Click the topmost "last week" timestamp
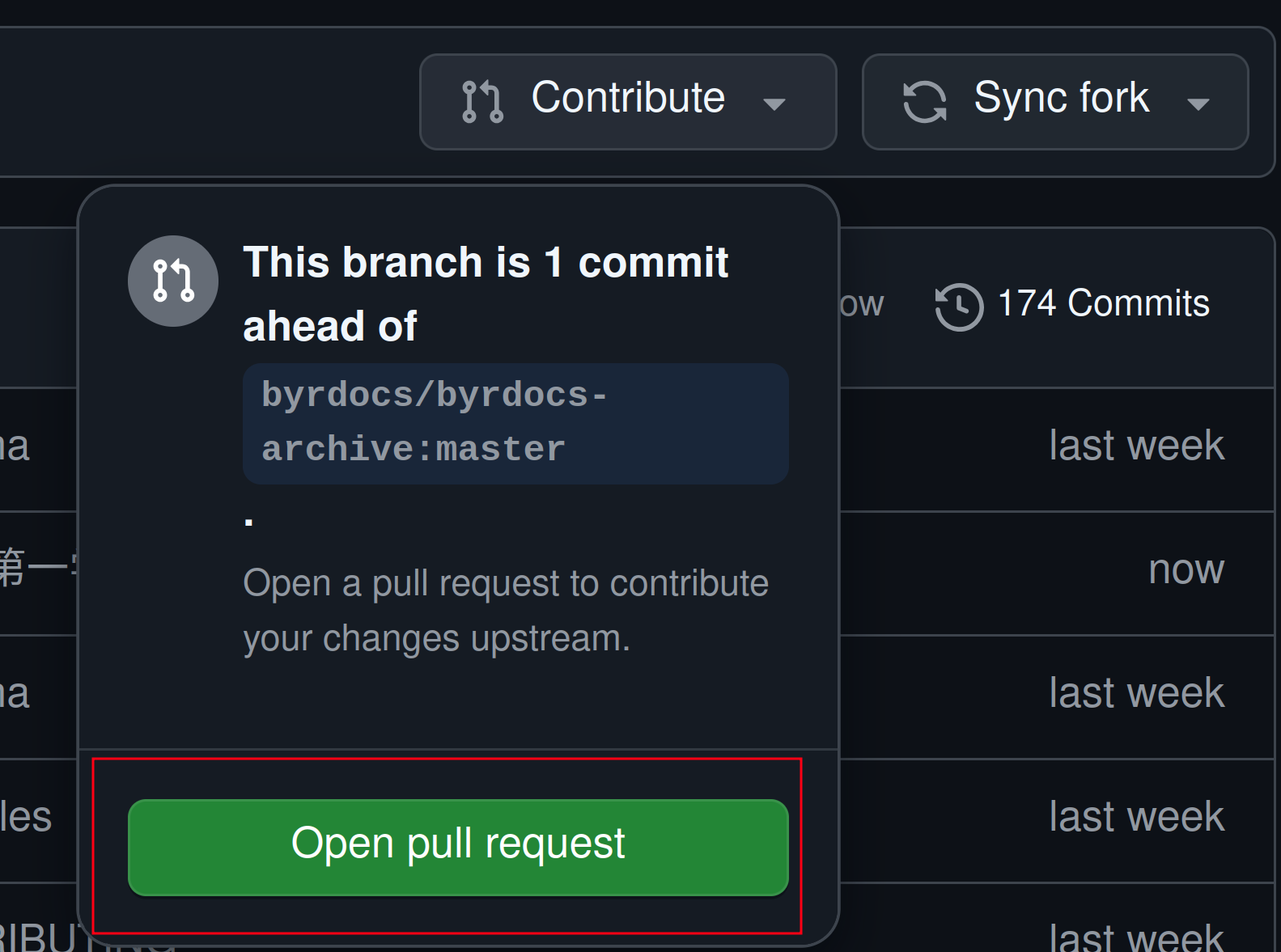The width and height of the screenshot is (1281, 952). [1136, 446]
